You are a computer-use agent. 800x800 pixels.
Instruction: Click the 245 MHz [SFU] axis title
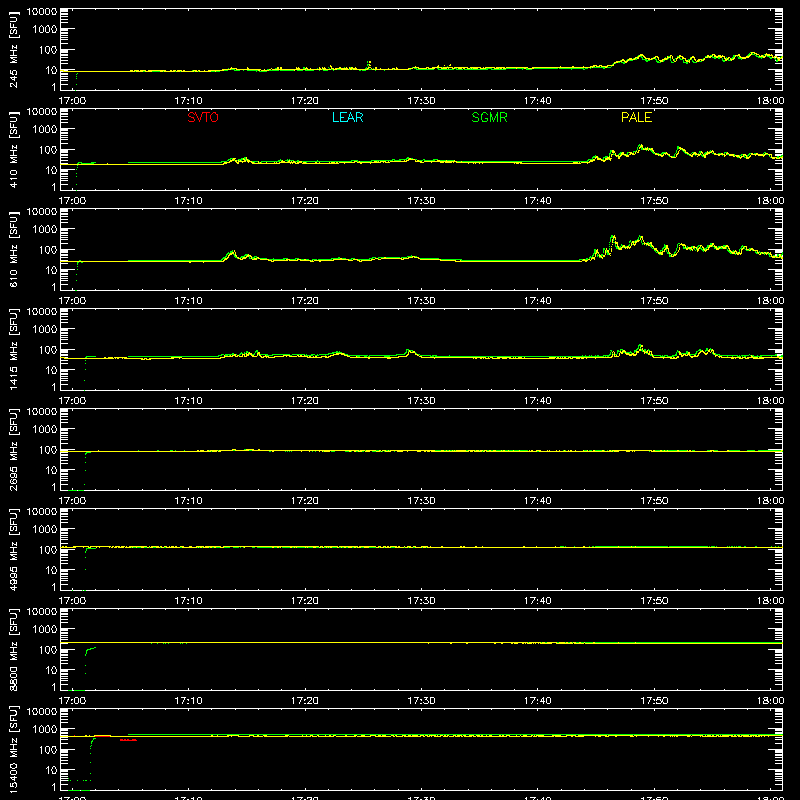[x=13, y=49]
